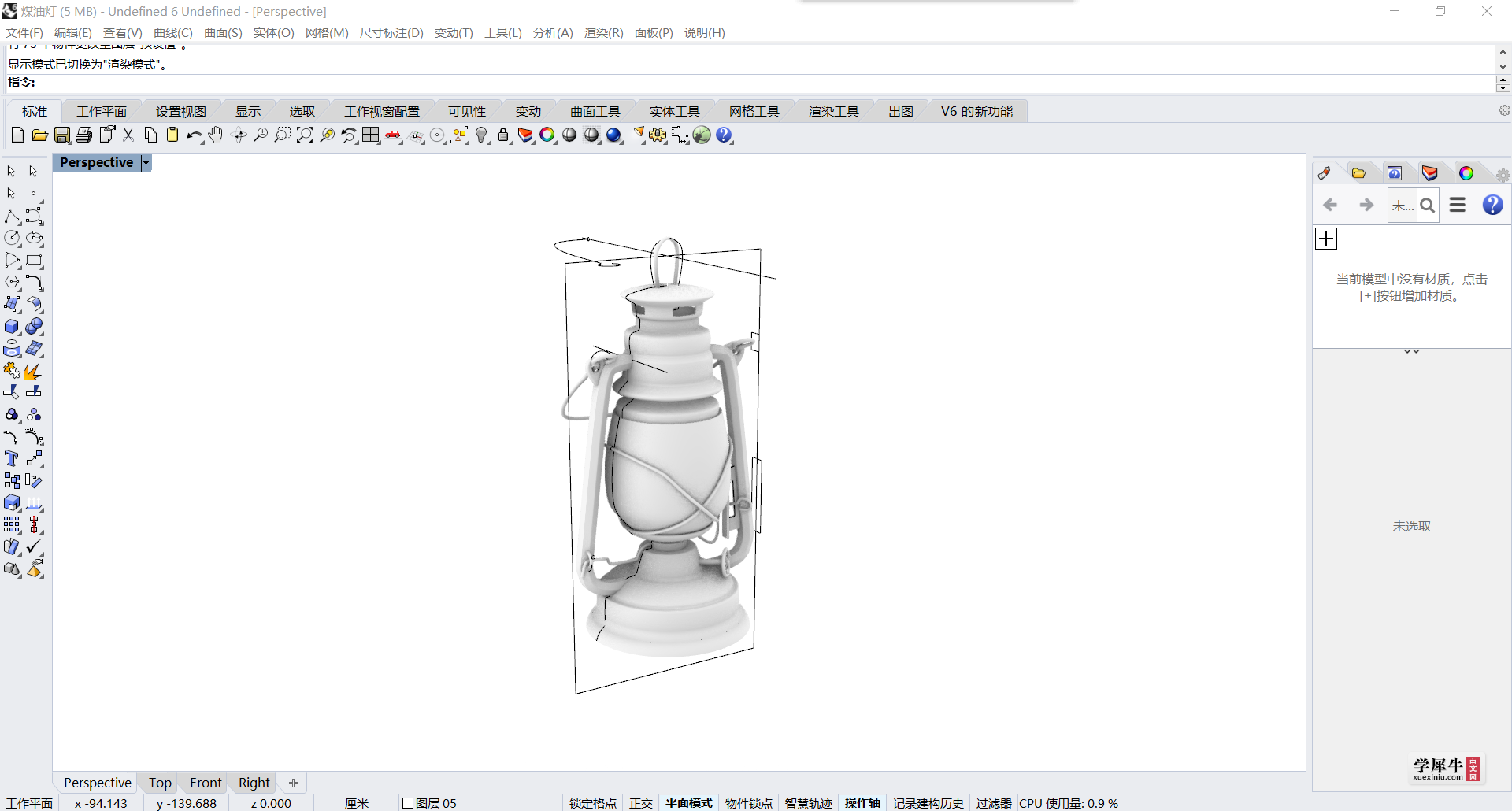Open the Layers icon in the toolbar

525,135
